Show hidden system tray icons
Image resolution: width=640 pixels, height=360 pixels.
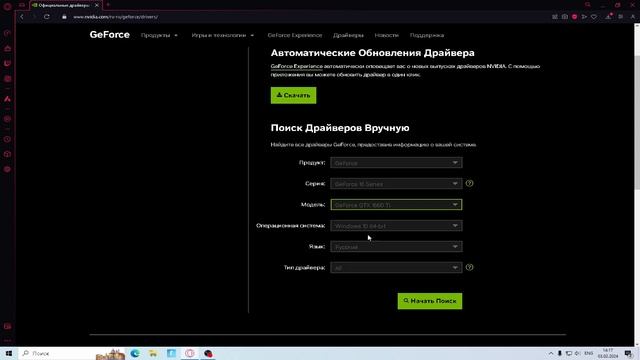click(x=551, y=353)
